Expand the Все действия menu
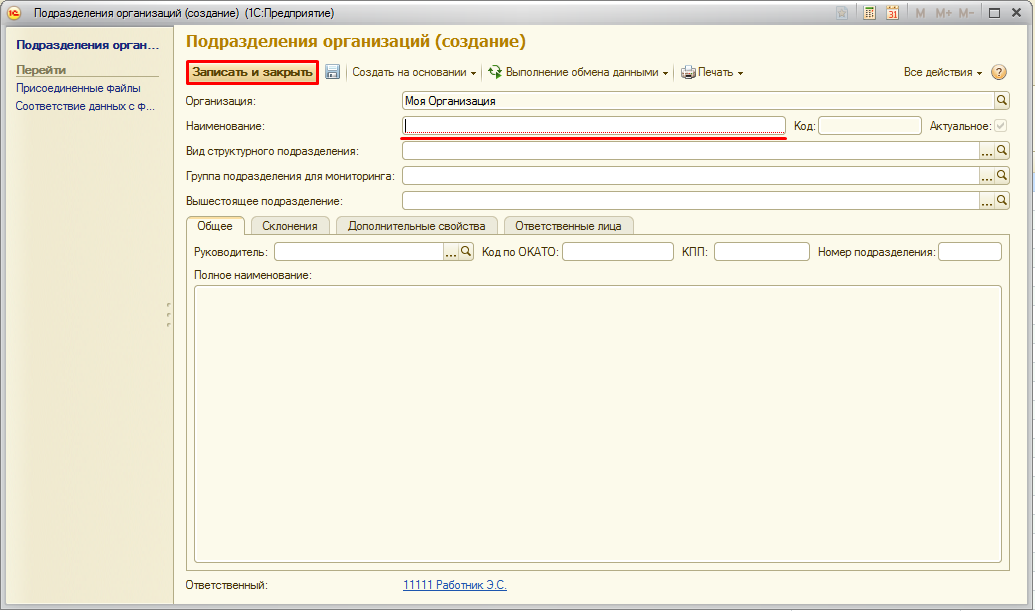The width and height of the screenshot is (1035, 611). pos(942,72)
